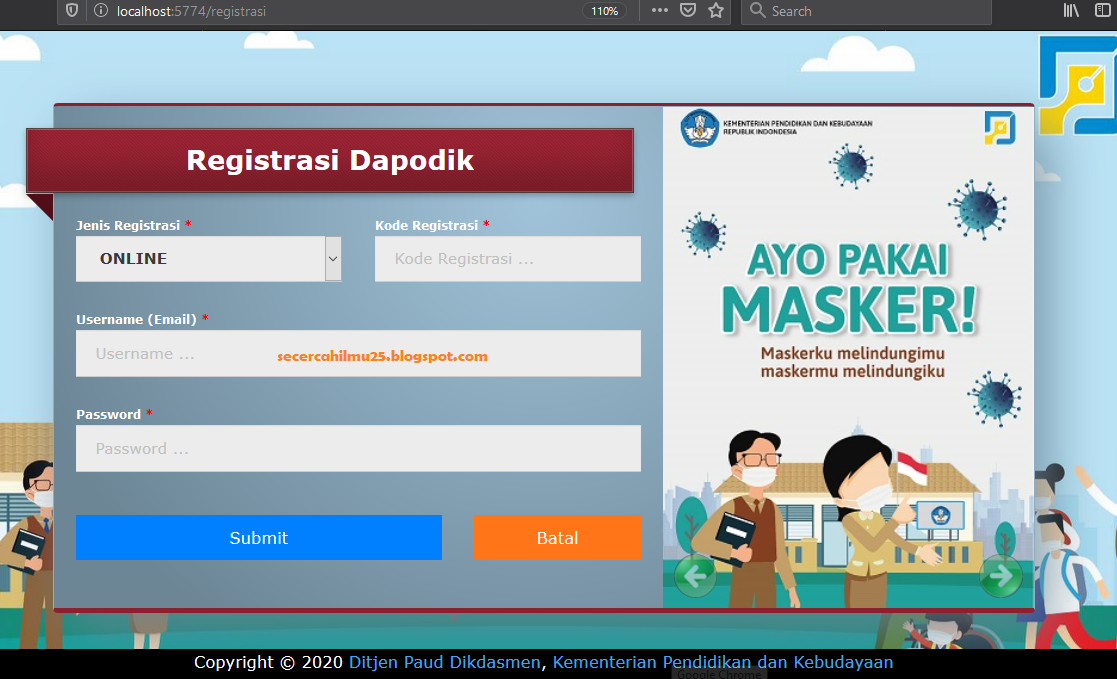Go to next banner slide arrow

click(1001, 576)
